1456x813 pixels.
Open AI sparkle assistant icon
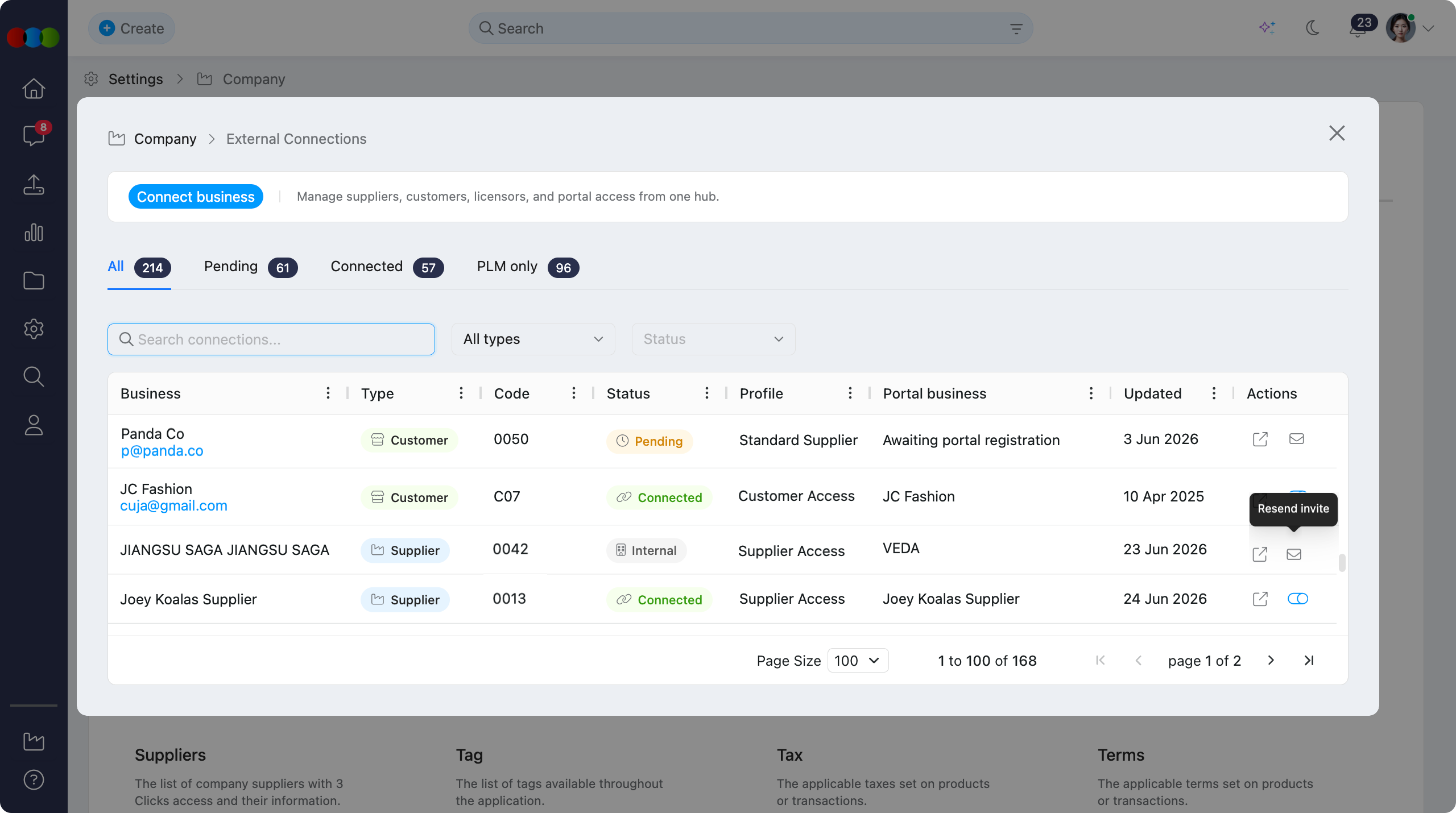pyautogui.click(x=1267, y=28)
